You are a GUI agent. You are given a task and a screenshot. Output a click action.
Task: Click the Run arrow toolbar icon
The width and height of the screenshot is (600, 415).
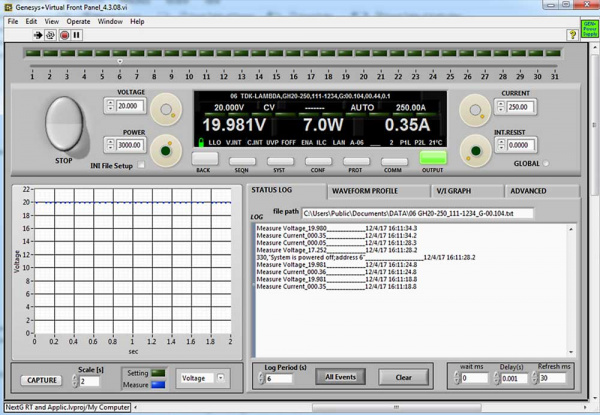click(38, 35)
